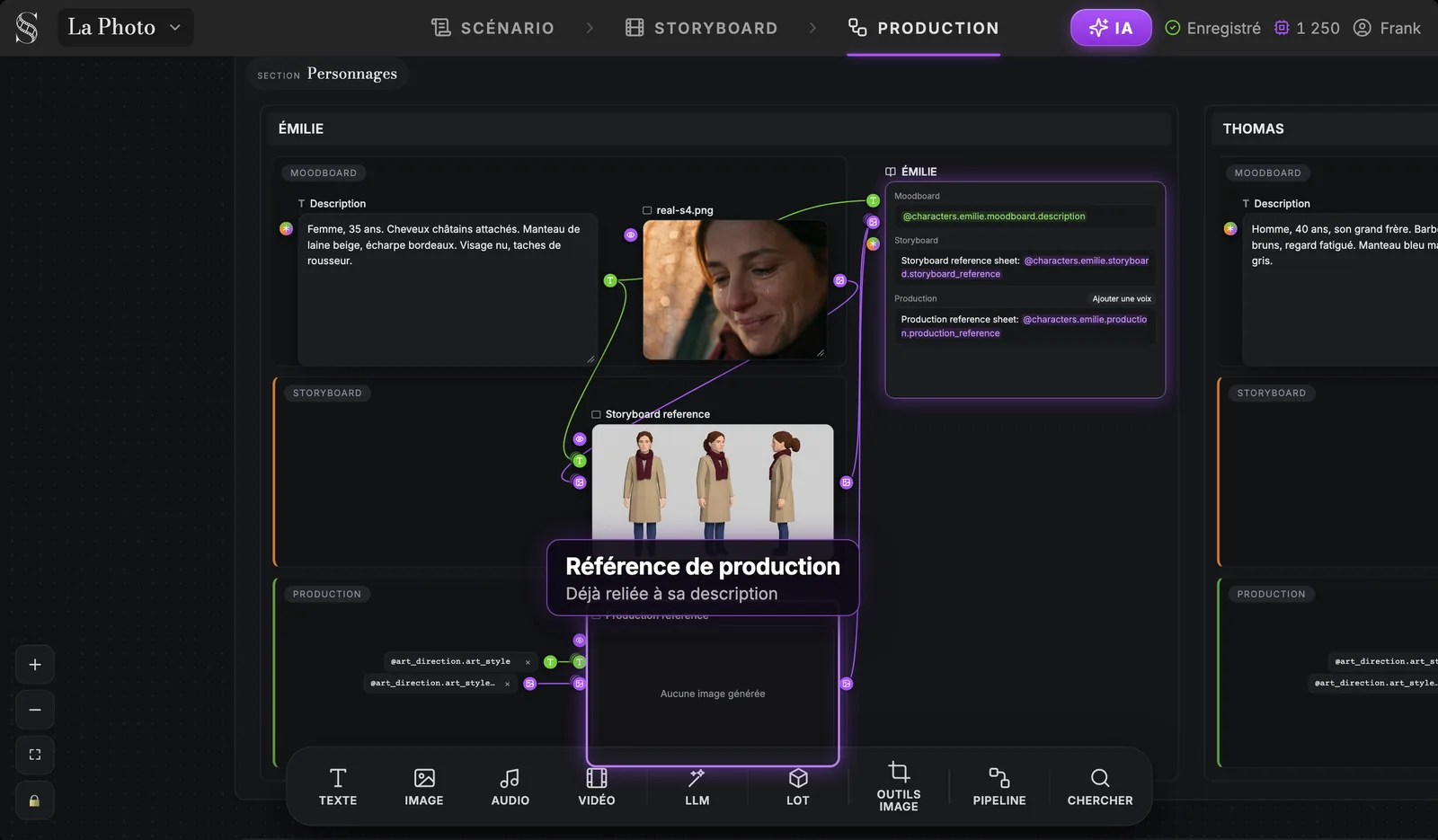The width and height of the screenshot is (1438, 840).
Task: Toggle eye visibility port on real-s4.png
Action: [x=631, y=234]
